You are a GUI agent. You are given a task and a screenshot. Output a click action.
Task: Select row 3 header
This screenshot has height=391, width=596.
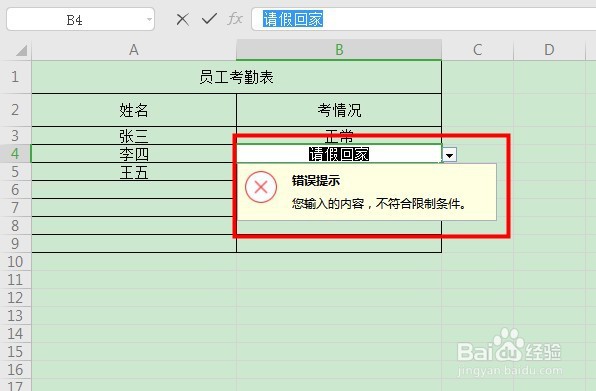pyautogui.click(x=15, y=136)
